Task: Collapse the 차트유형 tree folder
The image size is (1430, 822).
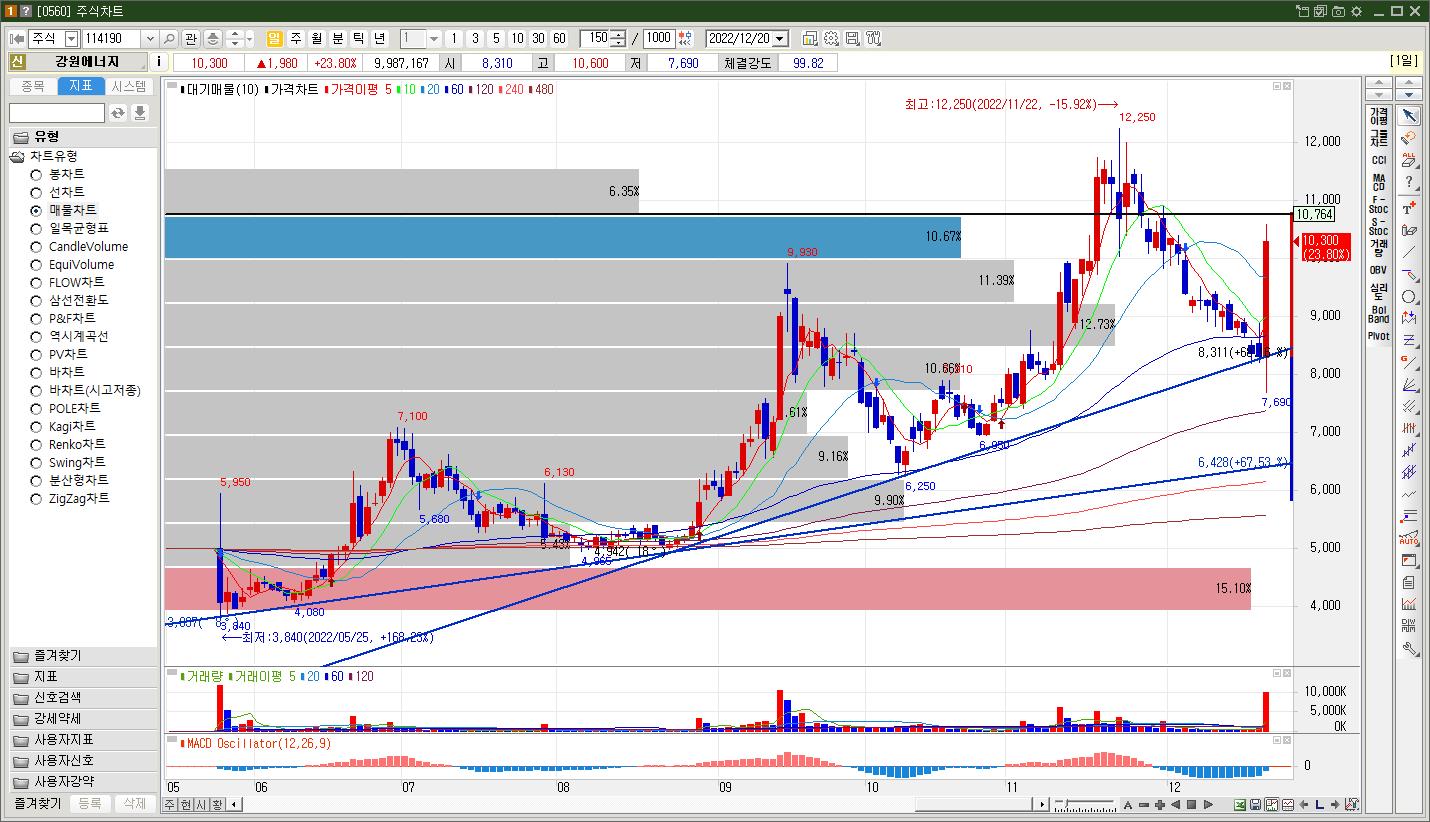Action: point(18,156)
